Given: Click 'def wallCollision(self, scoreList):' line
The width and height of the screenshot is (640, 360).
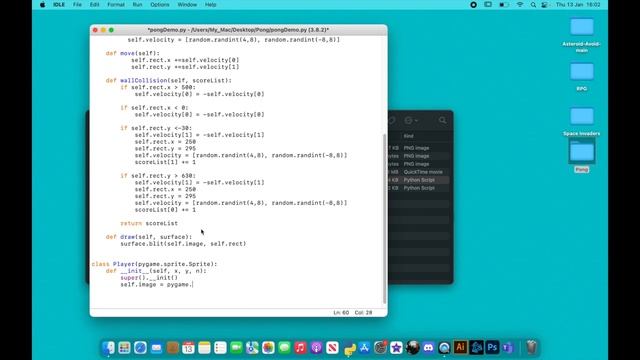Looking at the screenshot, I should pyautogui.click(x=169, y=80).
